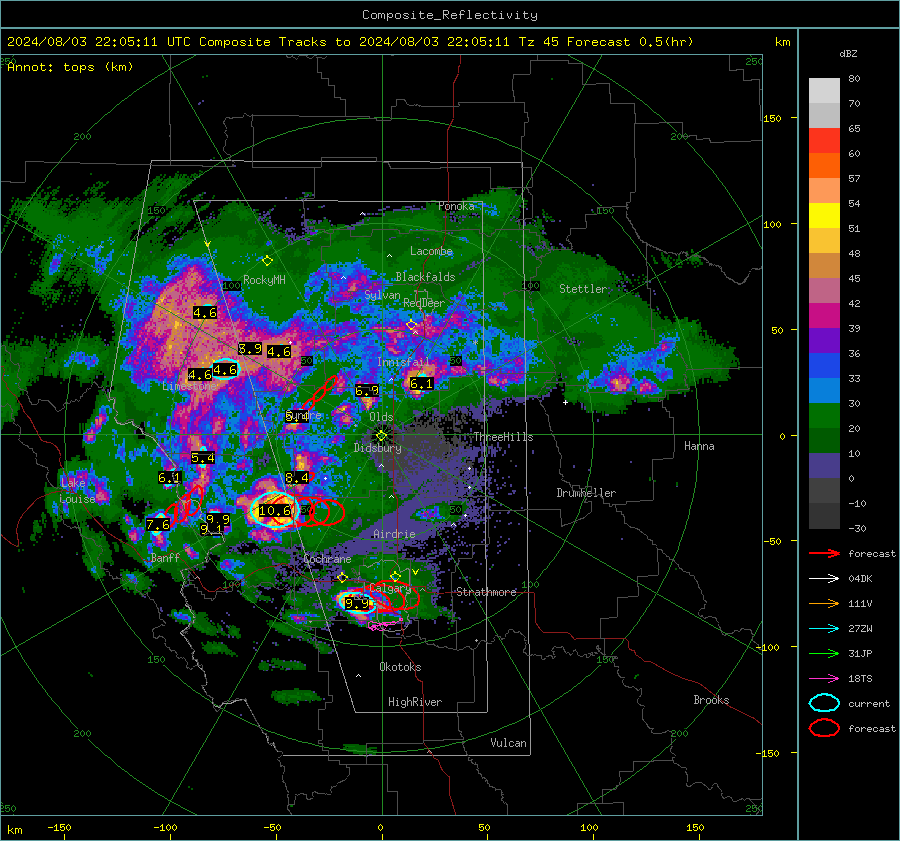This screenshot has width=900, height=841.
Task: Click the Blackfalds city label
Action: pyautogui.click(x=425, y=277)
